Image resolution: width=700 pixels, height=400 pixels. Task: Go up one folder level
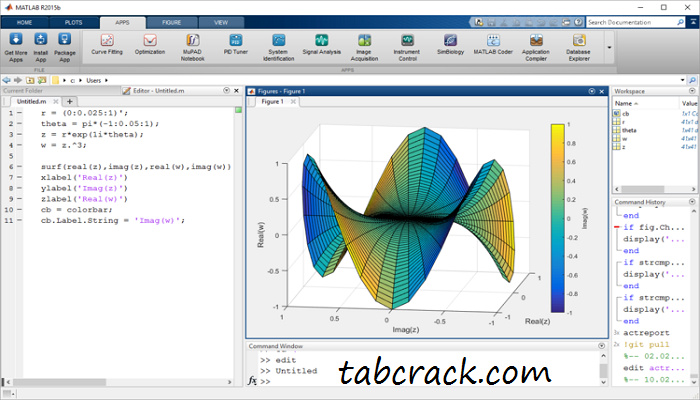point(30,80)
